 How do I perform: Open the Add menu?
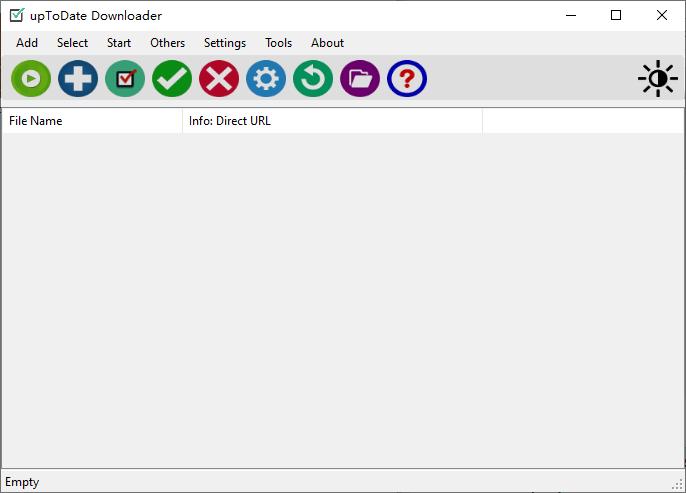click(x=27, y=43)
